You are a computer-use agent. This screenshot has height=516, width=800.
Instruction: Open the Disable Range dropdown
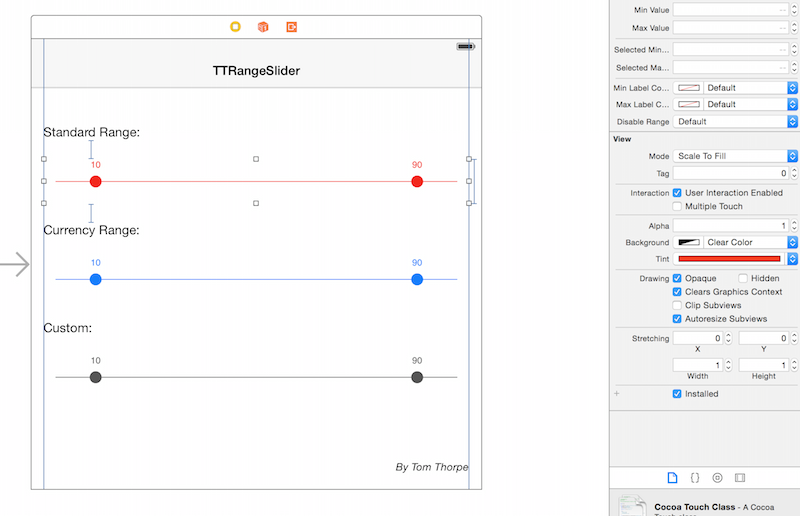(x=735, y=121)
